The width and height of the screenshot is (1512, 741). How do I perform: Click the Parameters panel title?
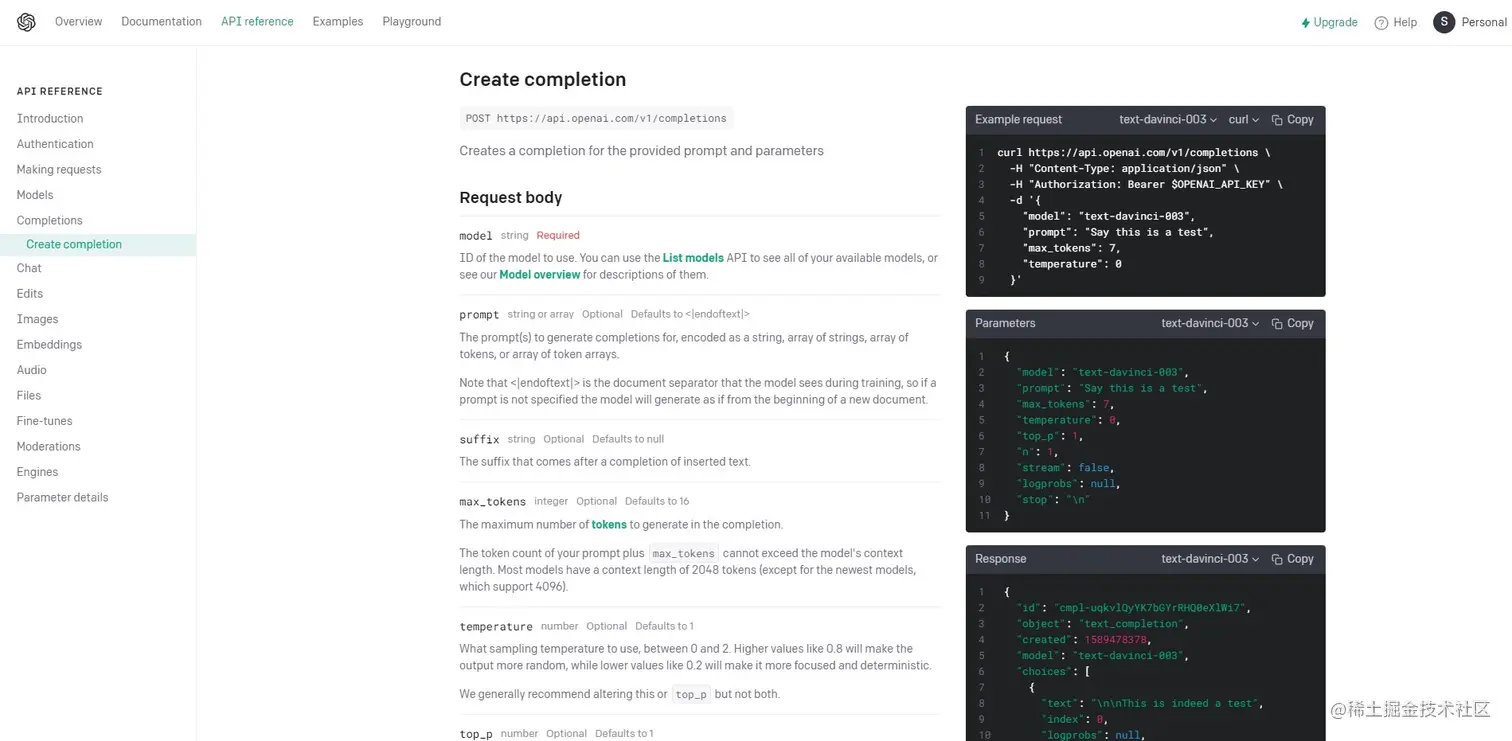pos(1005,324)
